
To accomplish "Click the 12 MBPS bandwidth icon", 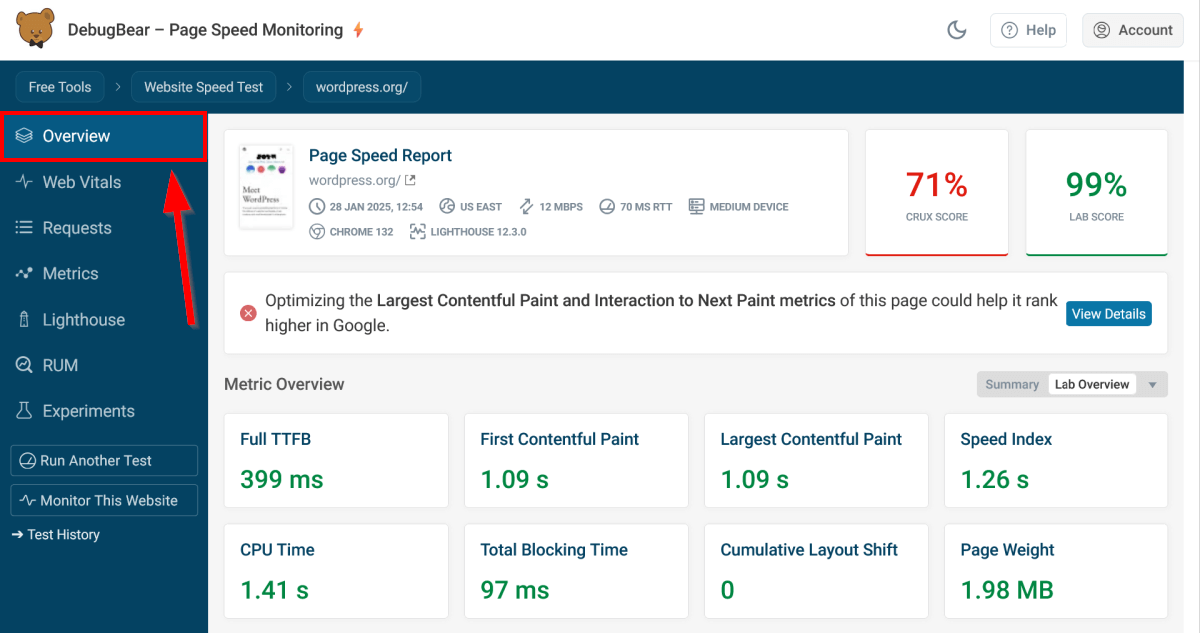I will 527,207.
